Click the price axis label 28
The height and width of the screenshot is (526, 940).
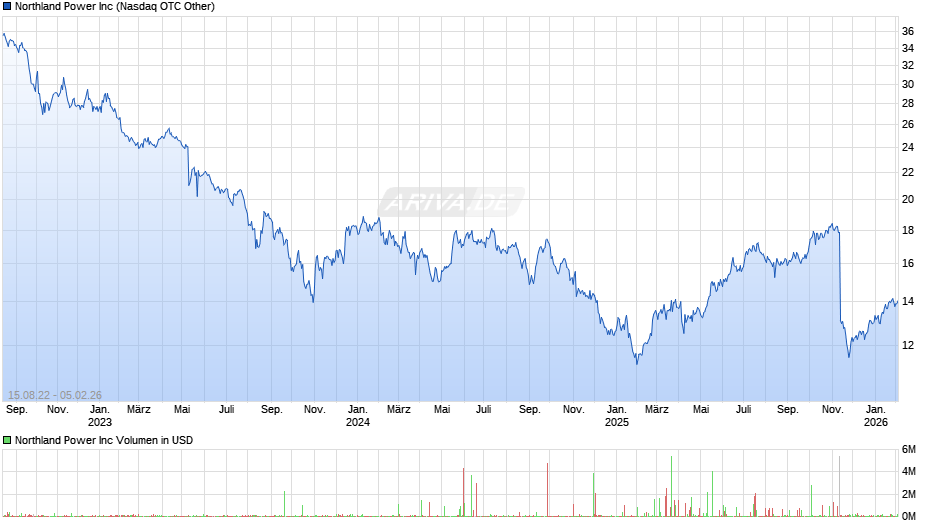908,104
